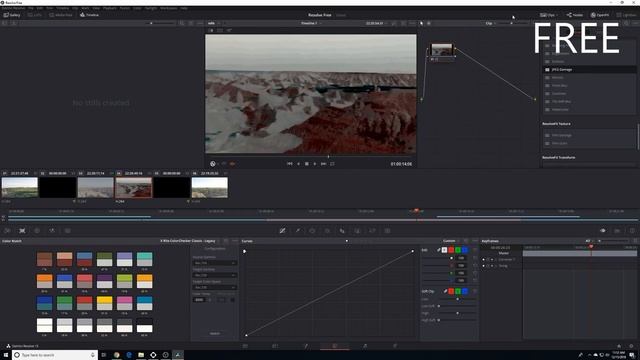Click the Edit curve pencil icon
640x360 pixels.
pyautogui.click(x=439, y=250)
